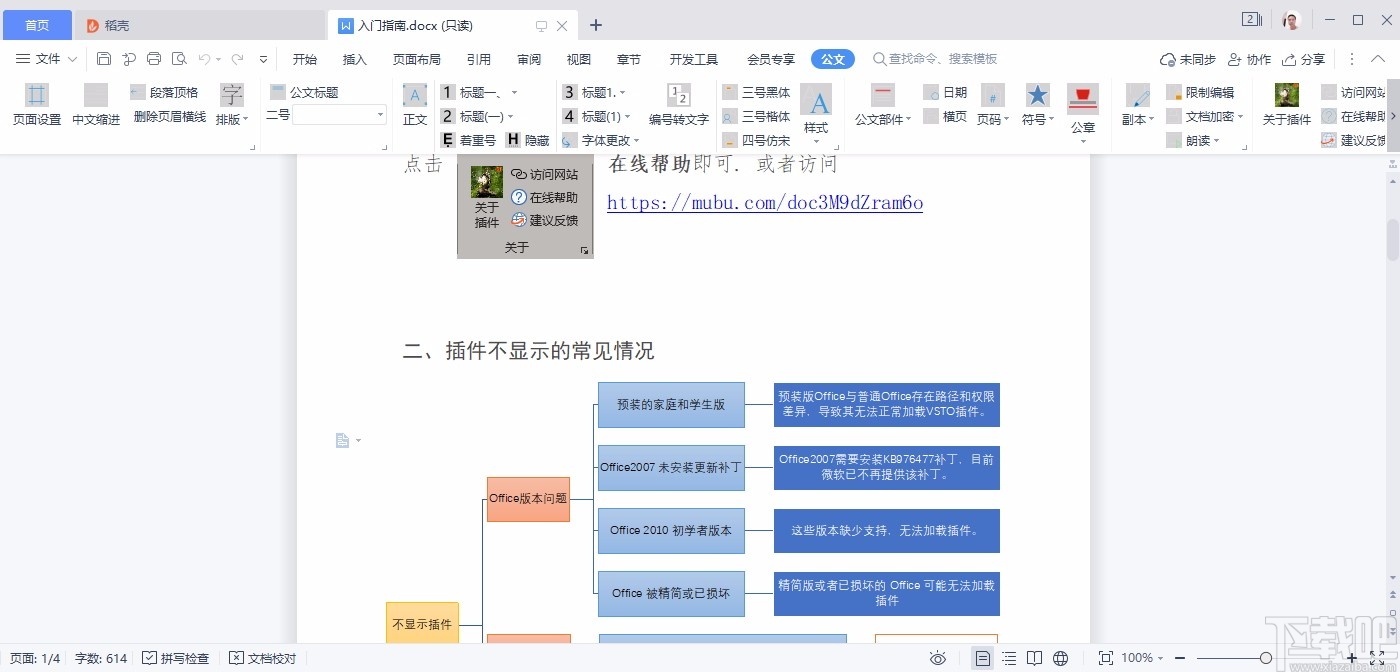Select the 中文缩进 tool

click(x=95, y=105)
